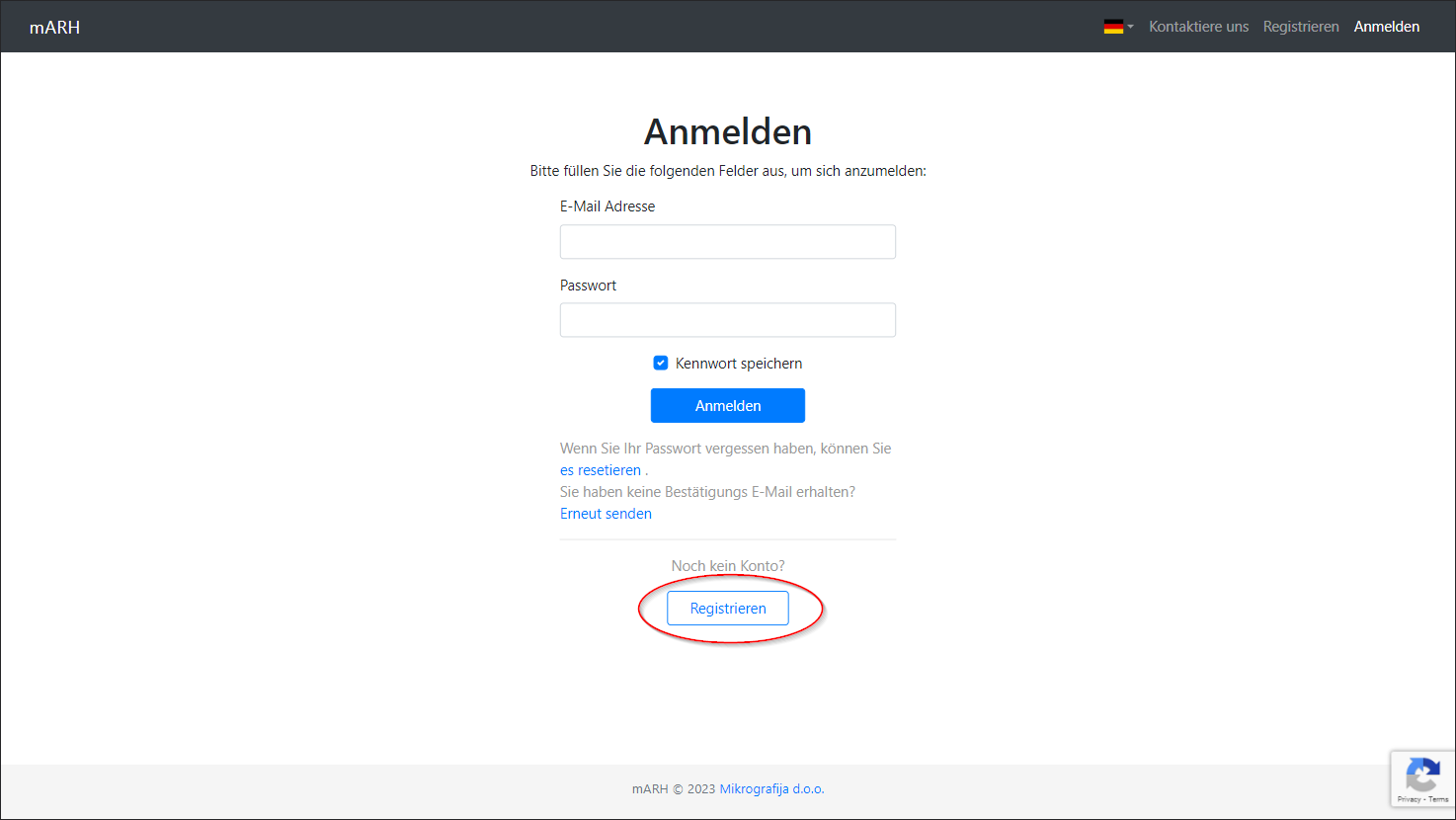Go to Registrieren in top navigation
The width and height of the screenshot is (1456, 820).
tap(1301, 27)
